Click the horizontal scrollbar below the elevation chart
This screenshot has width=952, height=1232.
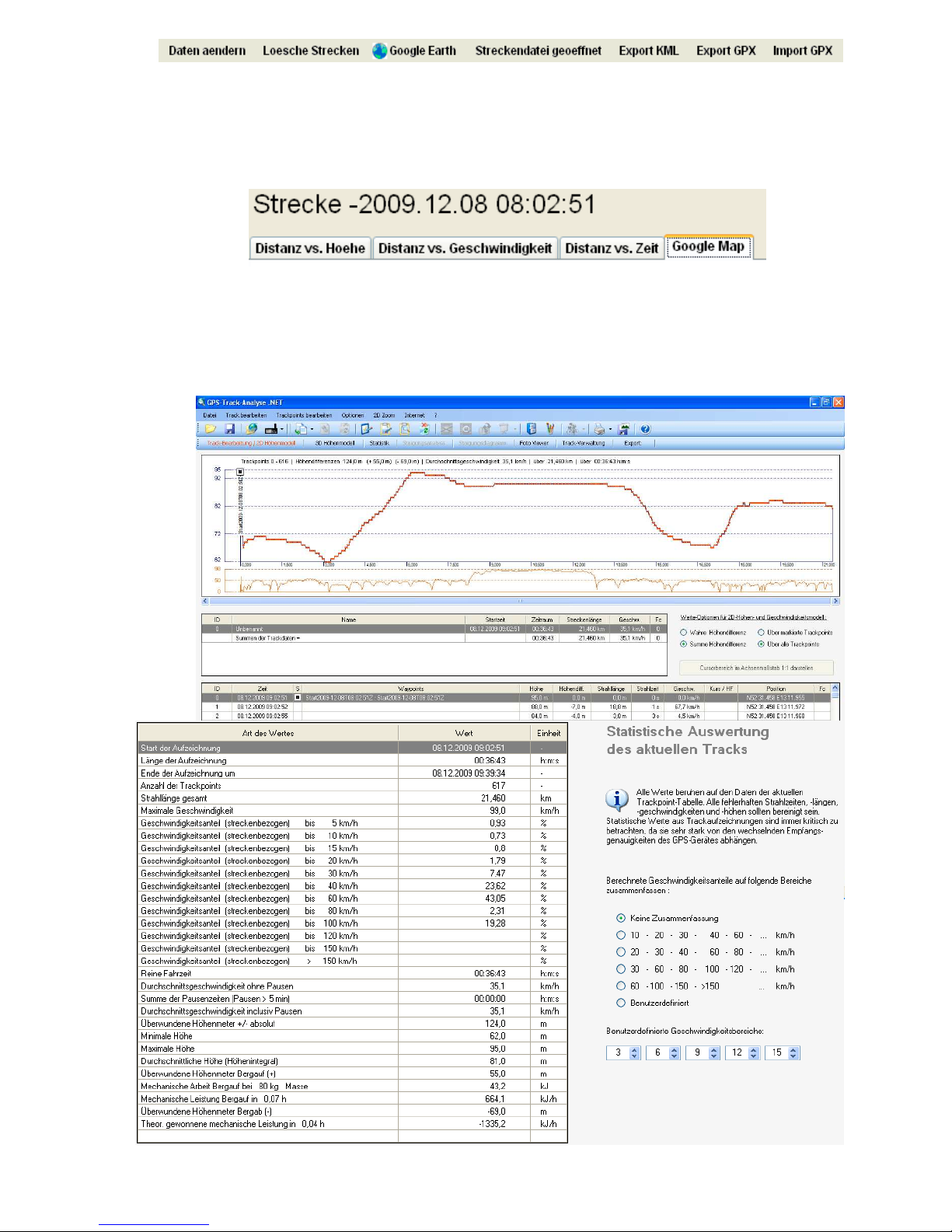(x=521, y=601)
